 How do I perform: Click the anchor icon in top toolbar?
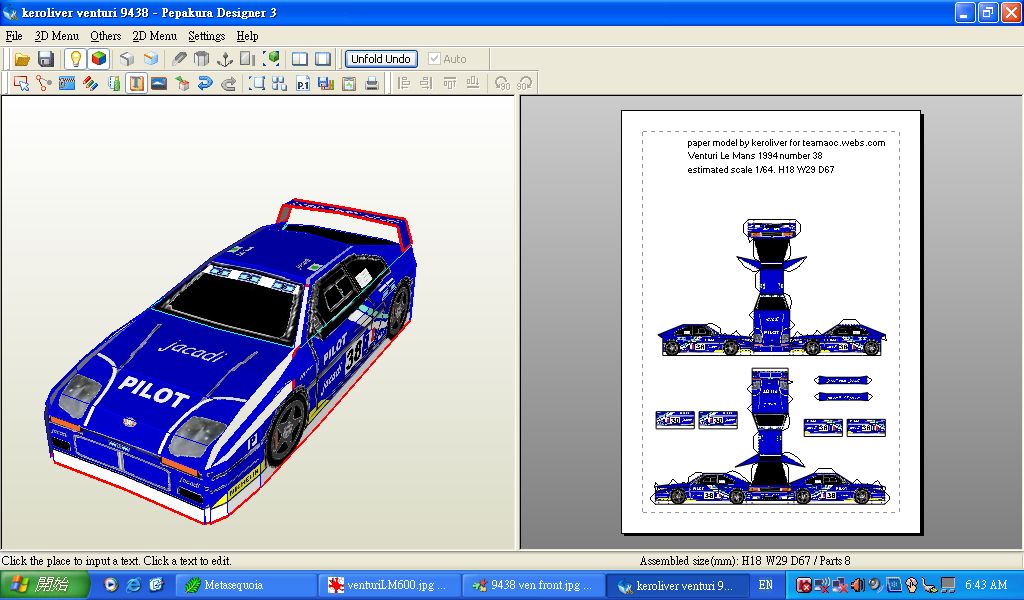(225, 59)
